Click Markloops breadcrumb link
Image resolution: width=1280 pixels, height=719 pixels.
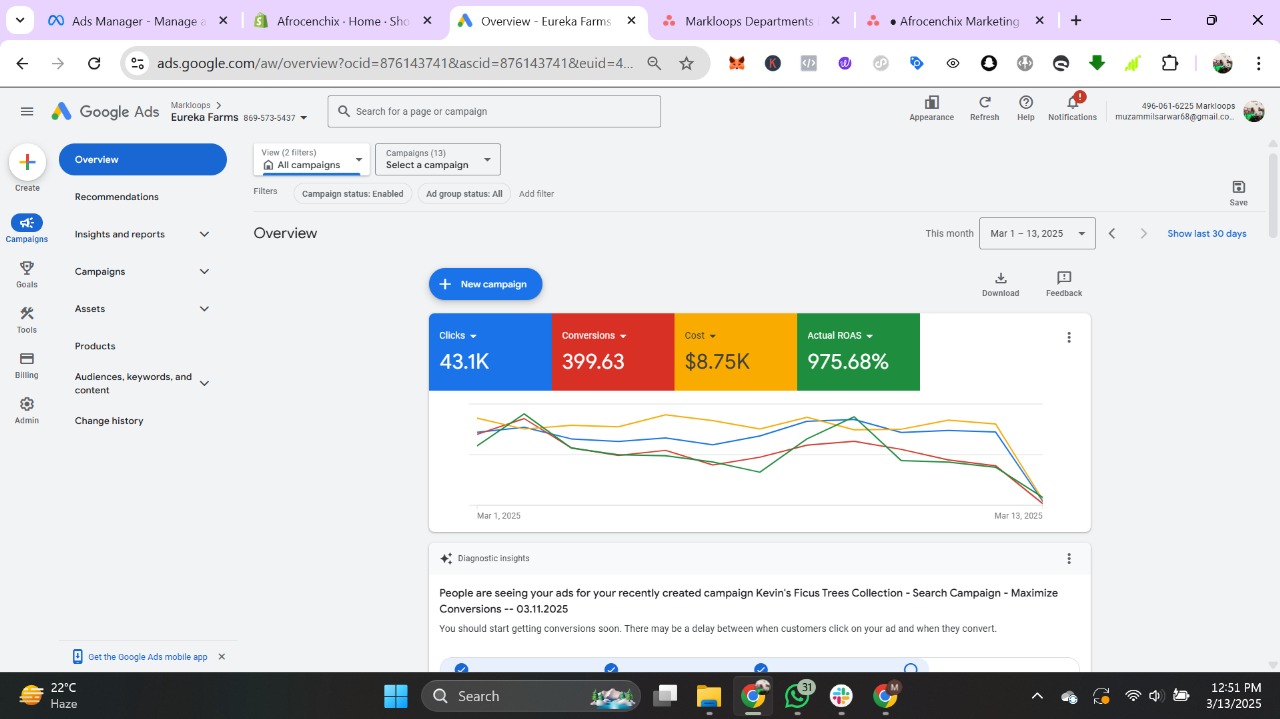pyautogui.click(x=190, y=105)
